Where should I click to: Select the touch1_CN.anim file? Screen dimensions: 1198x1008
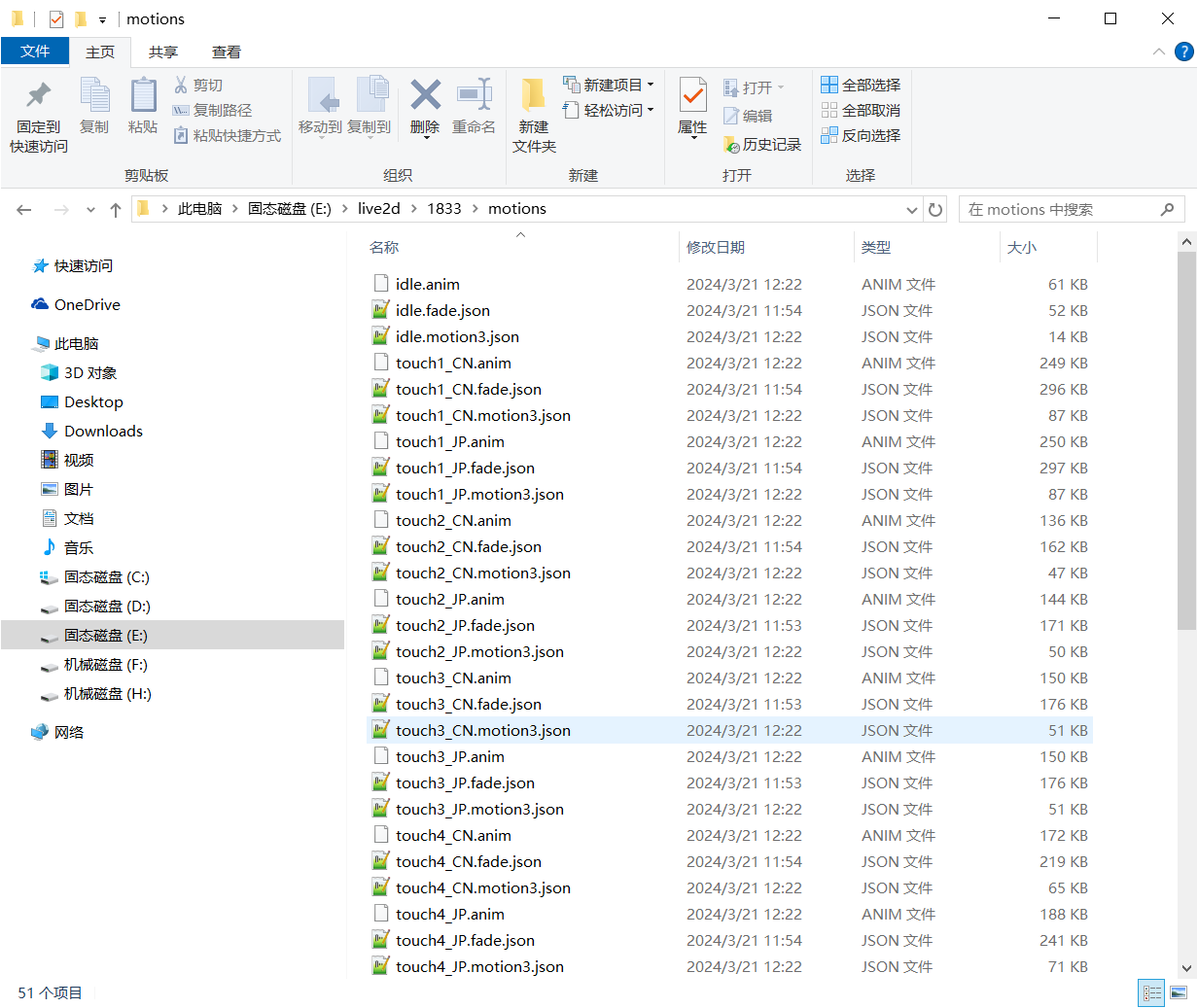(x=729, y=364)
